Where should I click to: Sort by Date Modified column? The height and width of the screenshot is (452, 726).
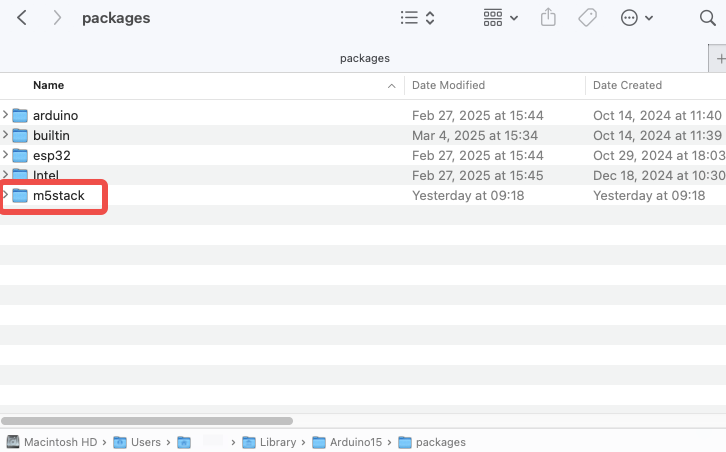click(x=448, y=86)
